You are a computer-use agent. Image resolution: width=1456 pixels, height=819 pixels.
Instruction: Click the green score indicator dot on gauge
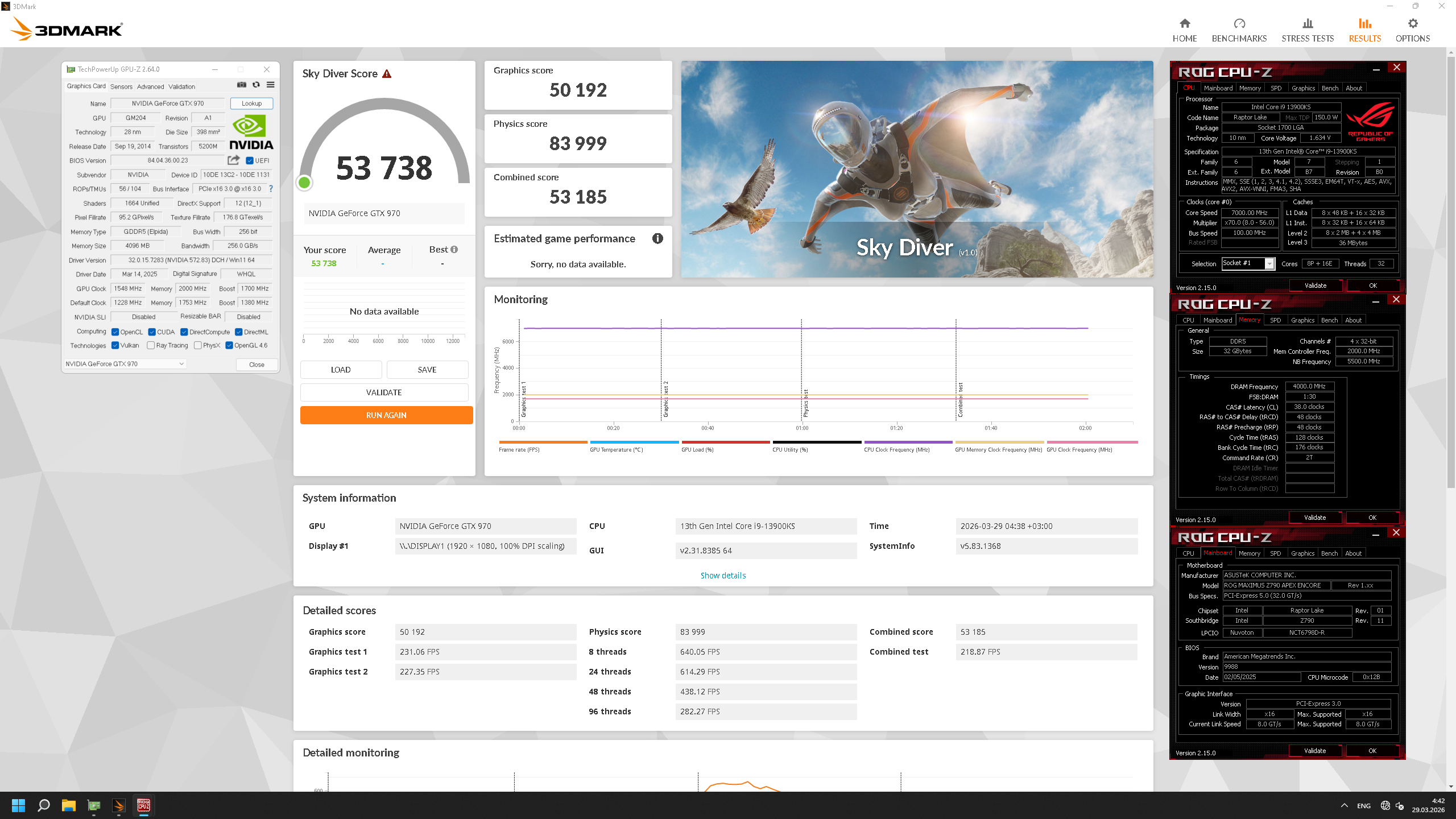tap(304, 183)
